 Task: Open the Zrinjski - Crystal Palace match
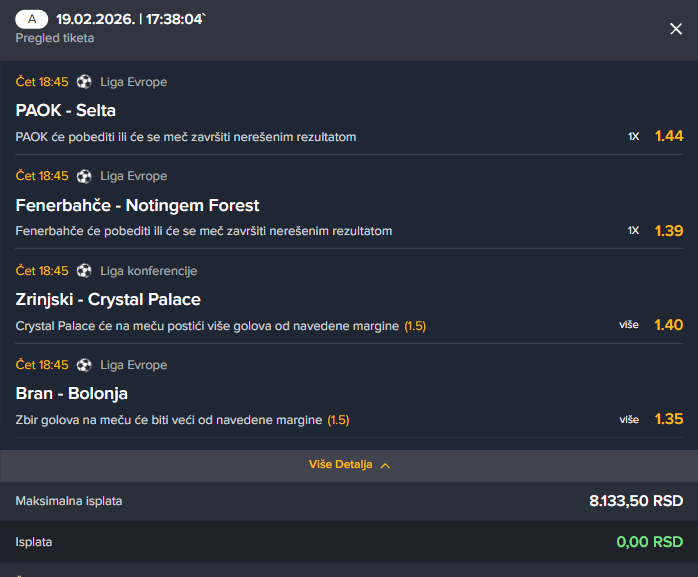108,299
